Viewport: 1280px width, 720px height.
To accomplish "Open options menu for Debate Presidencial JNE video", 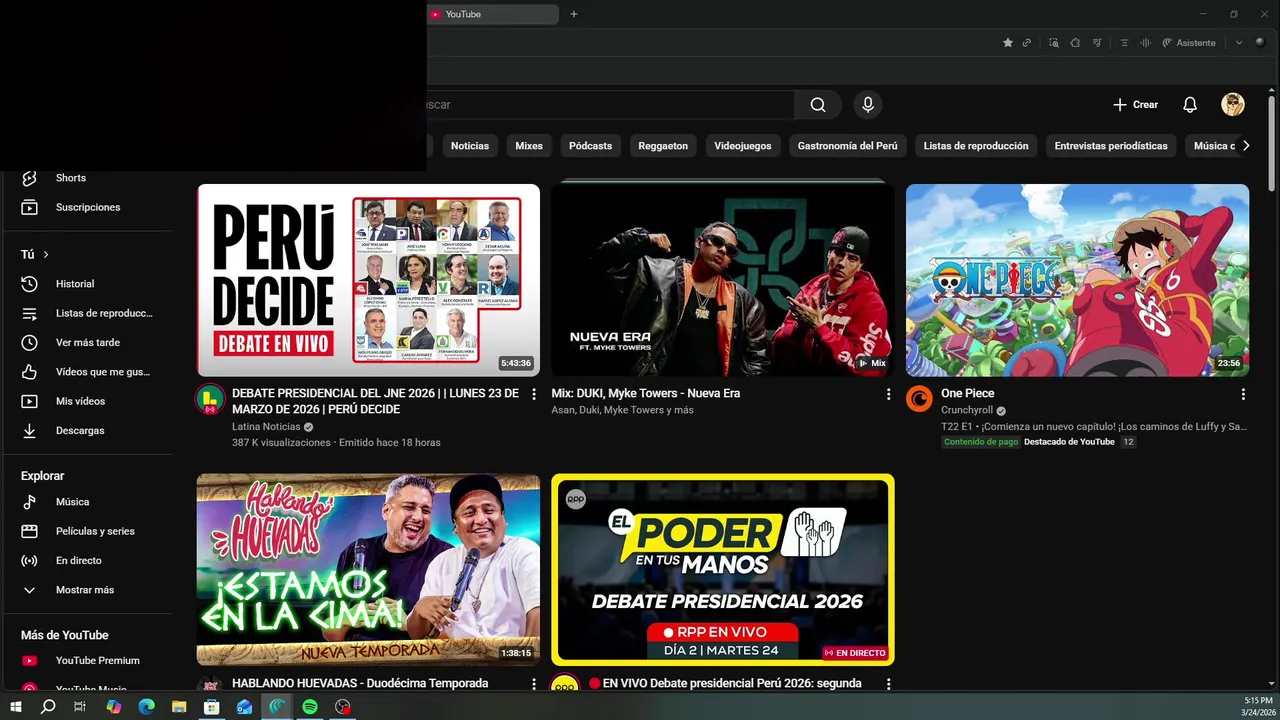I will [534, 394].
